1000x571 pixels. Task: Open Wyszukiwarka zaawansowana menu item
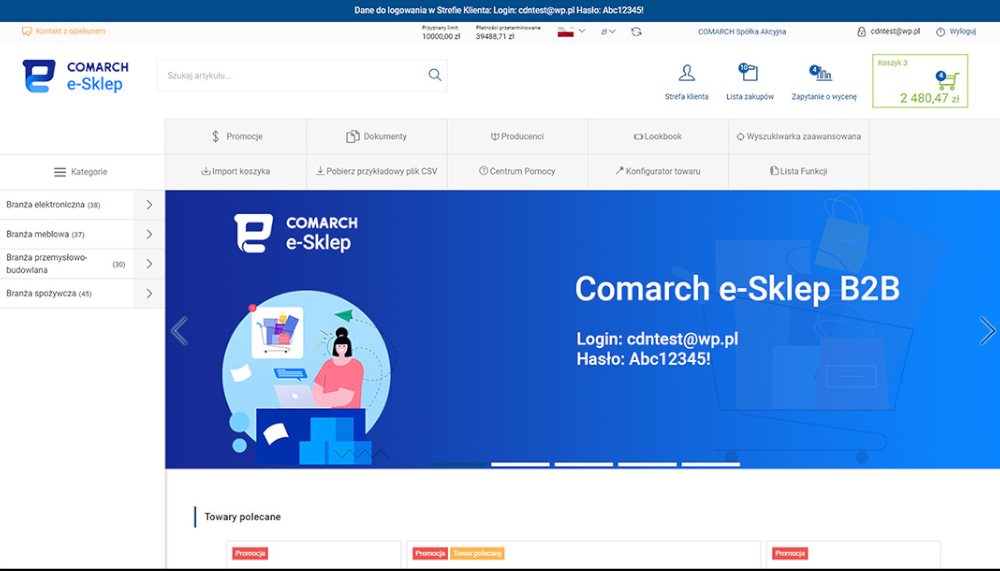tap(798, 136)
